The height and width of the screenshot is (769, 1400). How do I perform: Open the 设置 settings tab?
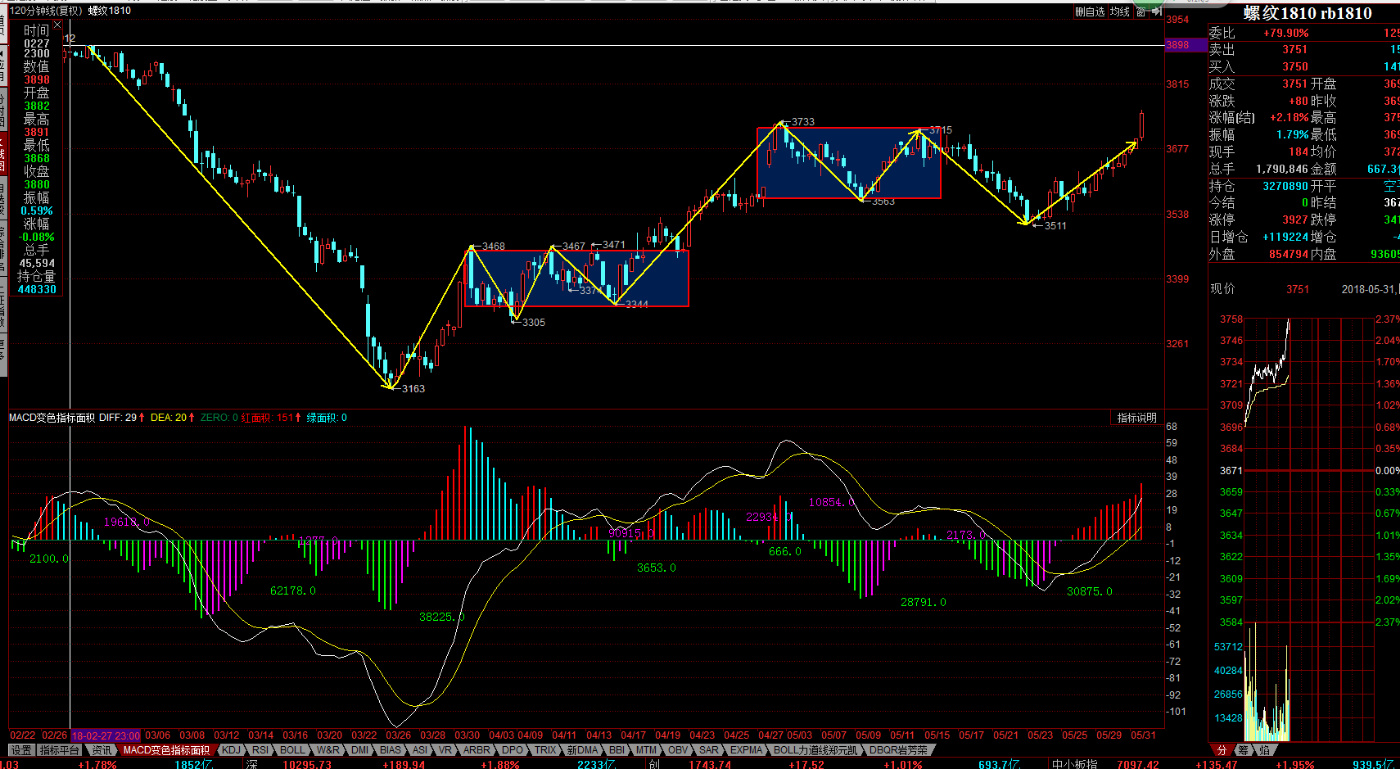pyautogui.click(x=21, y=749)
